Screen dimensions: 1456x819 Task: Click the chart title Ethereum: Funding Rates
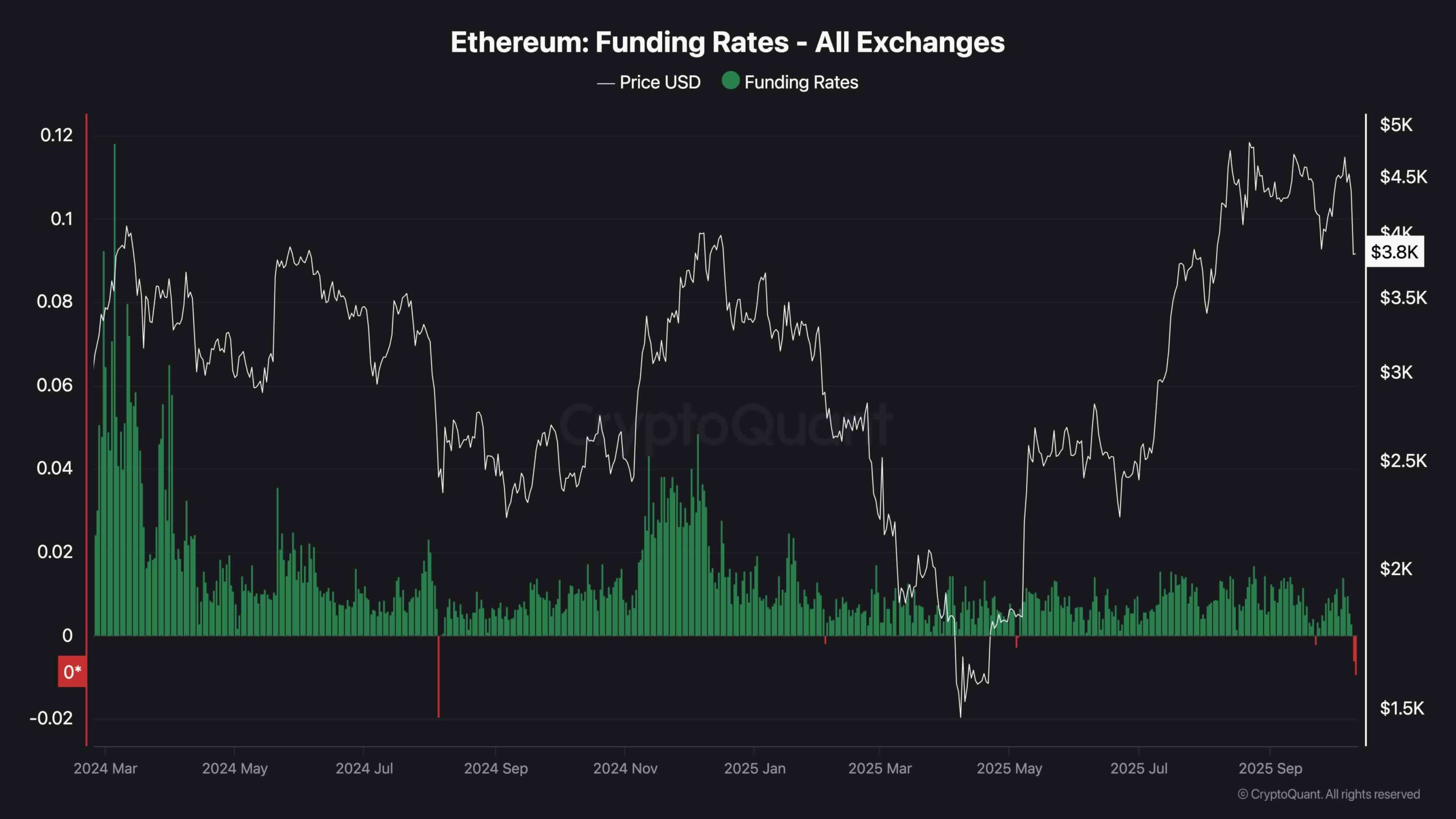click(x=727, y=42)
